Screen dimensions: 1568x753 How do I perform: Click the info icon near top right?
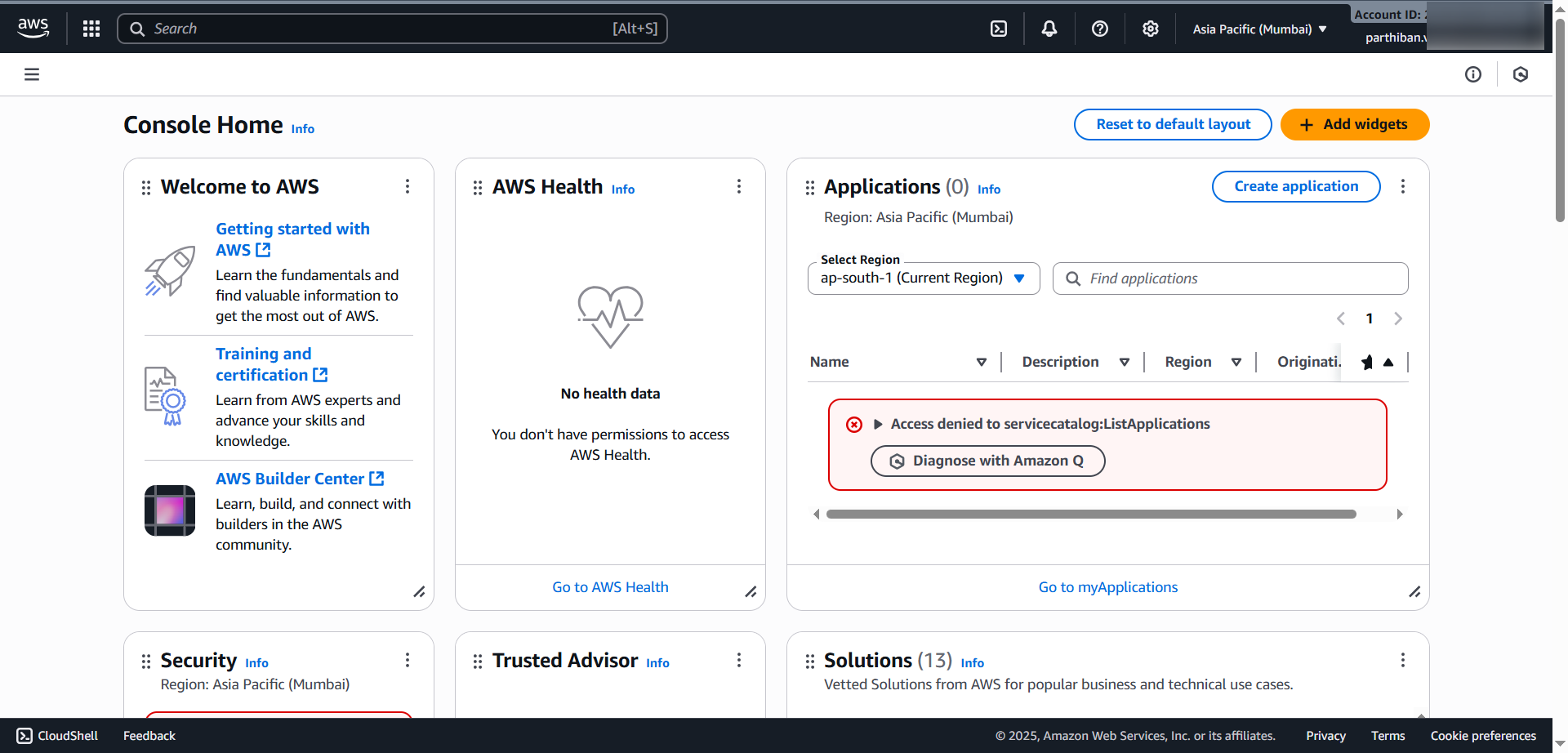pos(1473,74)
